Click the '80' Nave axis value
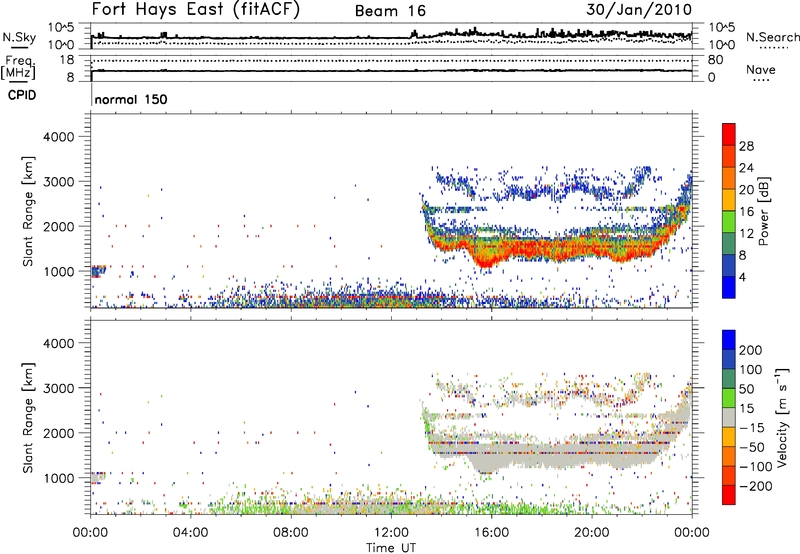This screenshot has width=800, height=554. click(715, 60)
